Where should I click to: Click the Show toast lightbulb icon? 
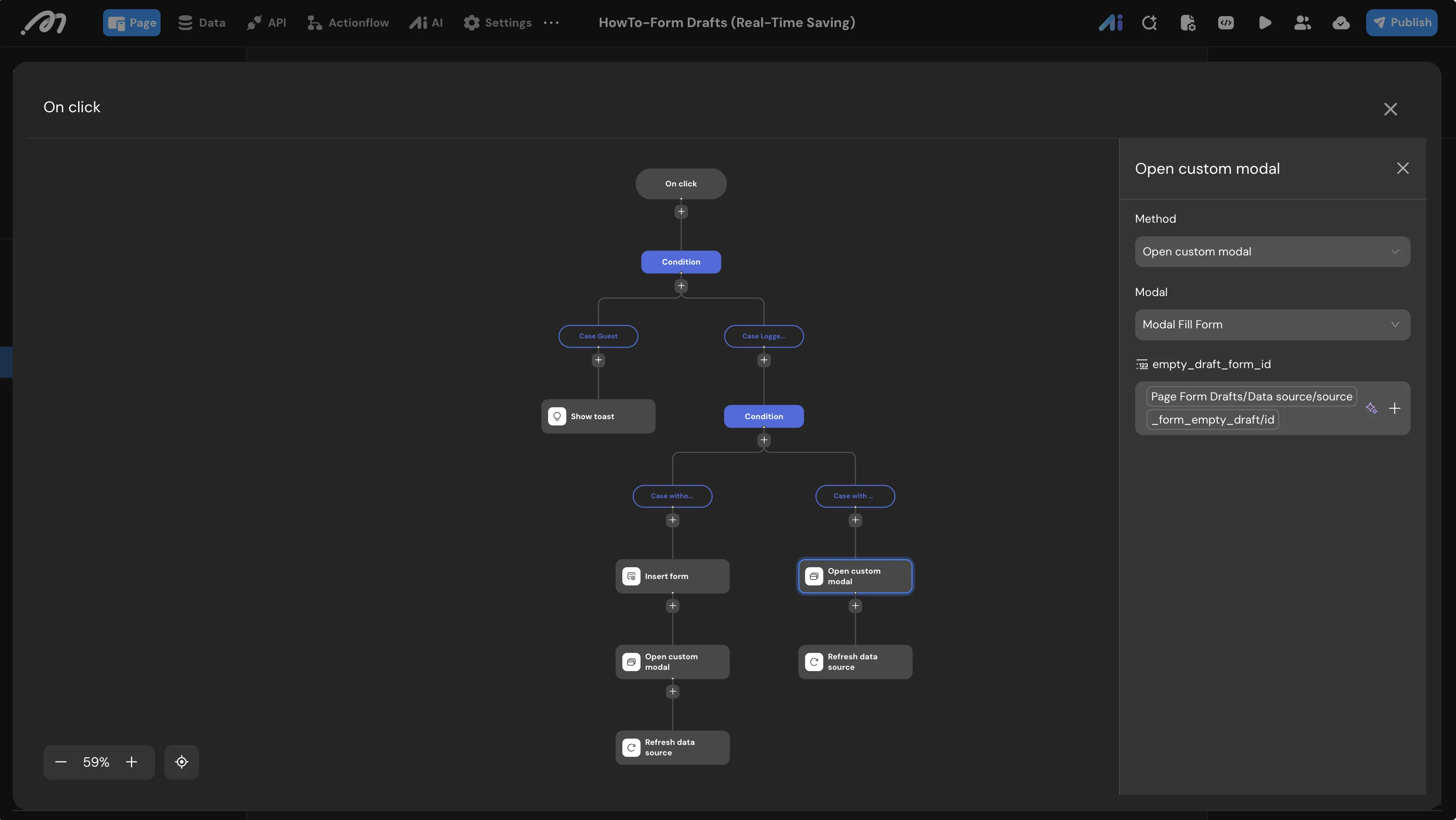[x=557, y=416]
